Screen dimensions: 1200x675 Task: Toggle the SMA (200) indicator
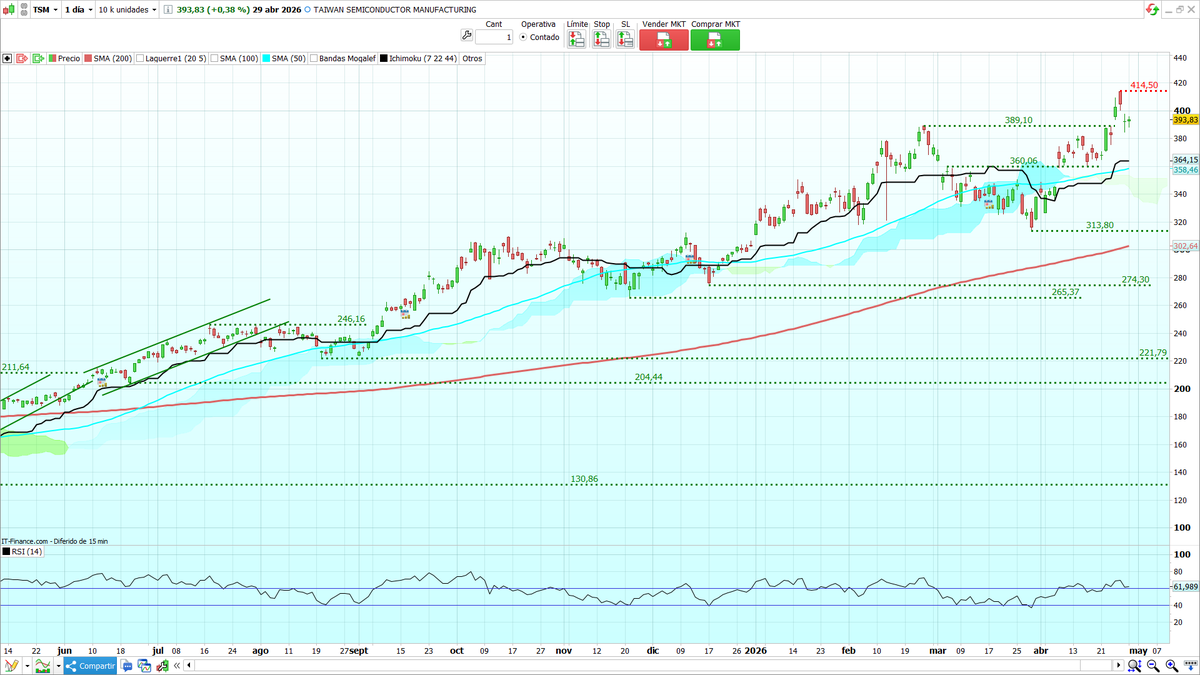click(x=108, y=58)
